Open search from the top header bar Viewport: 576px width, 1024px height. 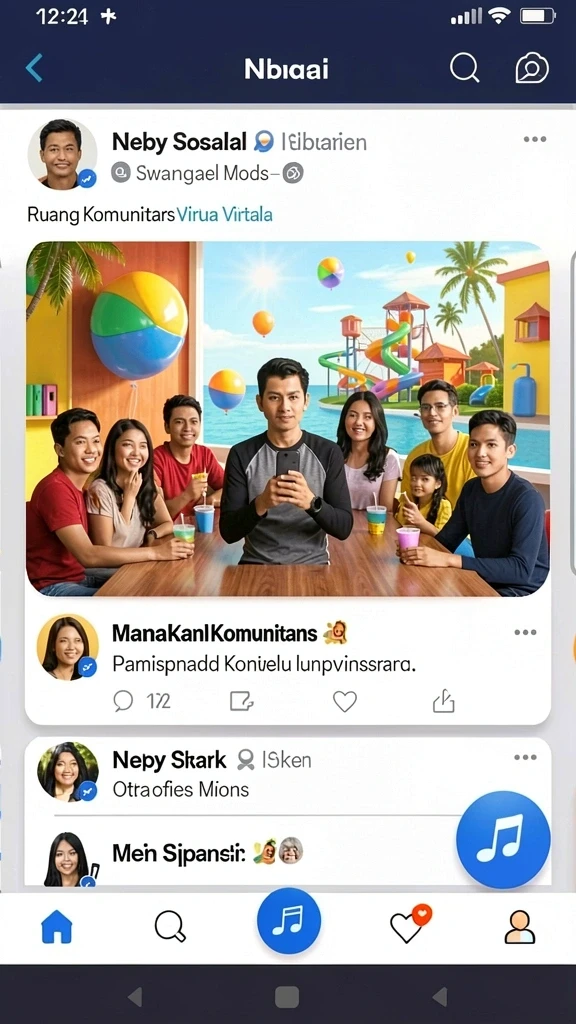[464, 68]
